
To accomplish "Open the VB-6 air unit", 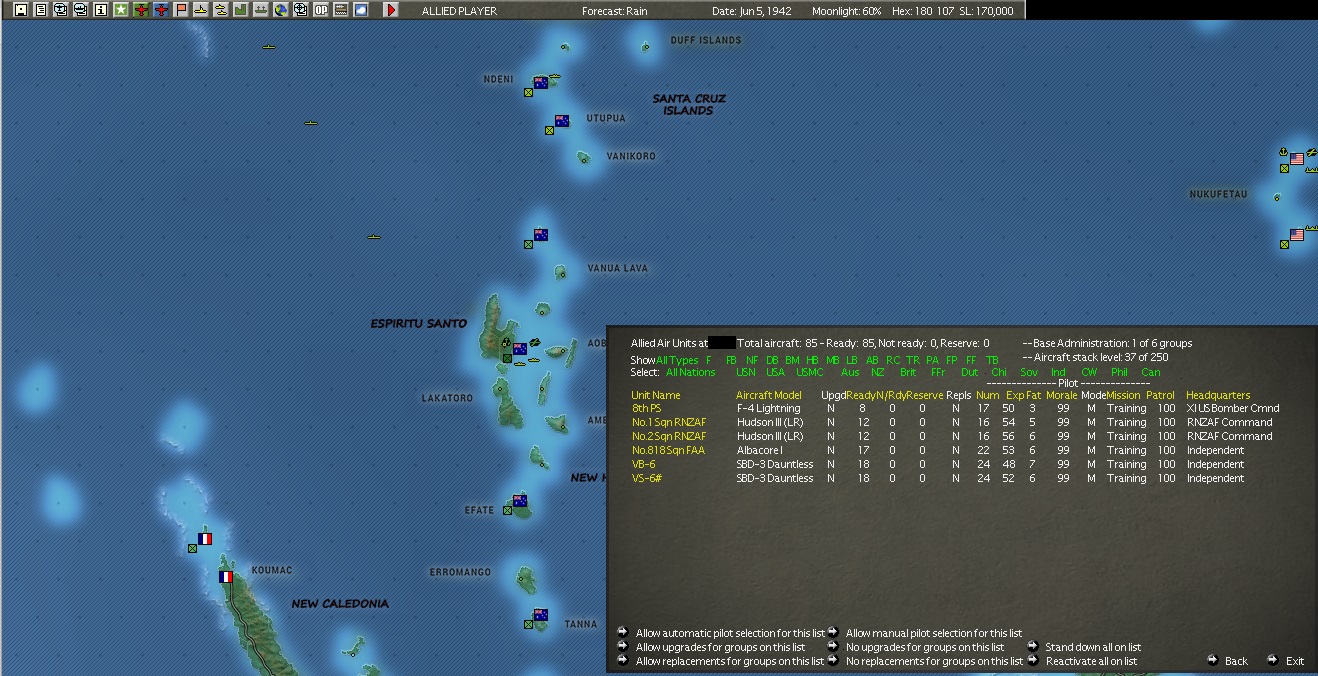I will (644, 464).
